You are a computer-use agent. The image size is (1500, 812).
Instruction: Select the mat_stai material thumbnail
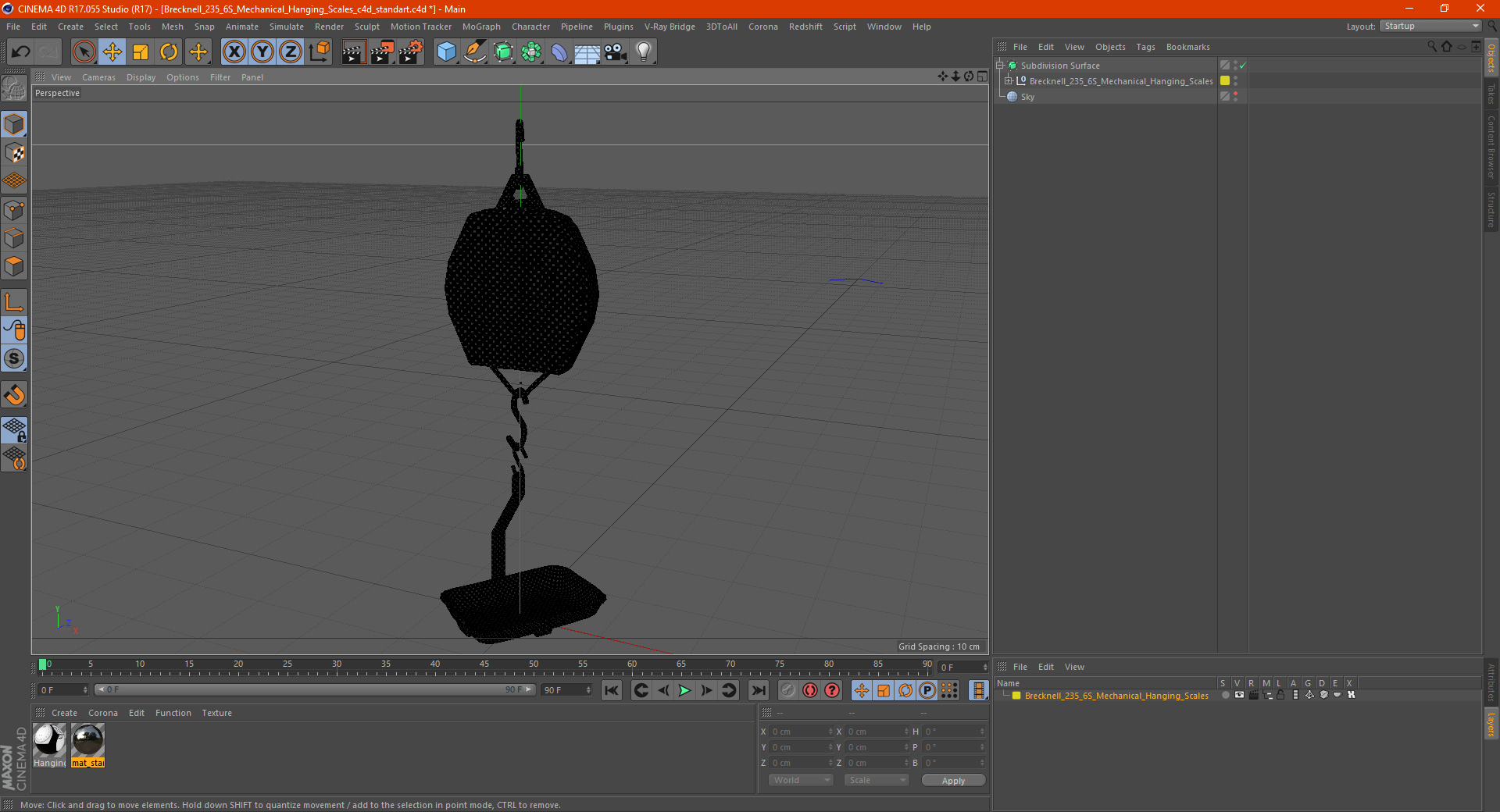(87, 745)
